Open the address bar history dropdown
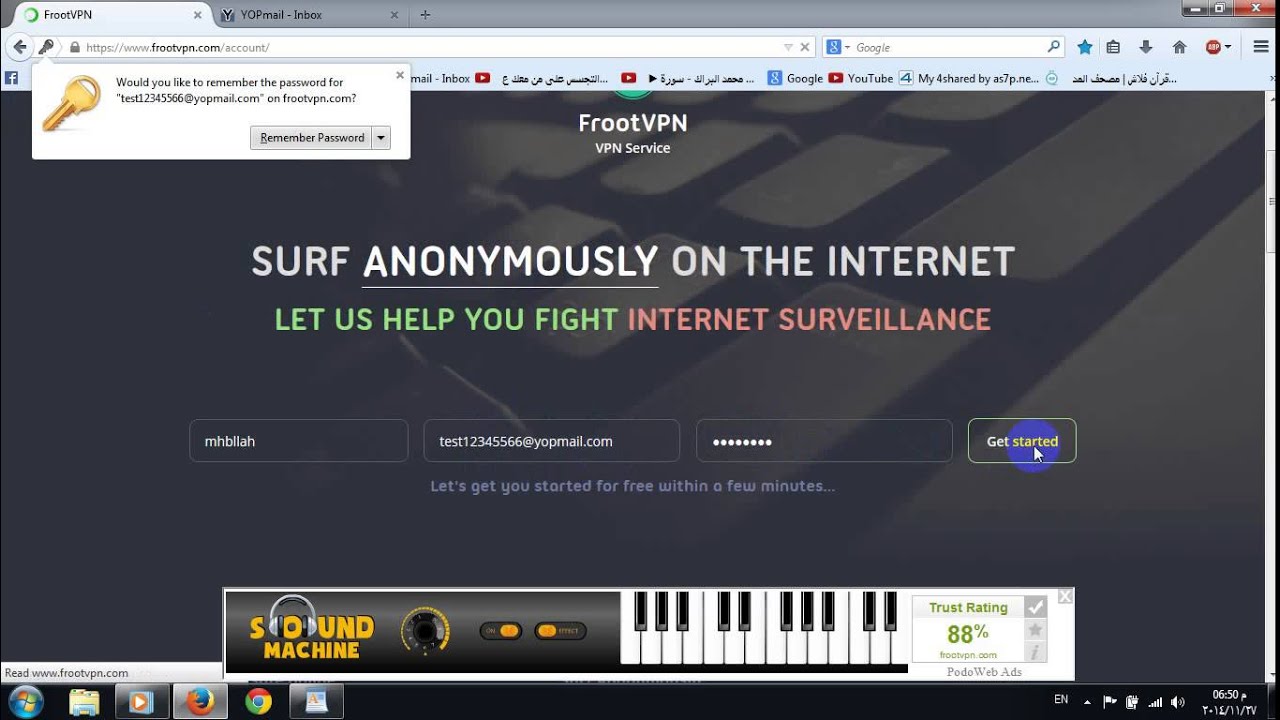1280x720 pixels. coord(788,47)
